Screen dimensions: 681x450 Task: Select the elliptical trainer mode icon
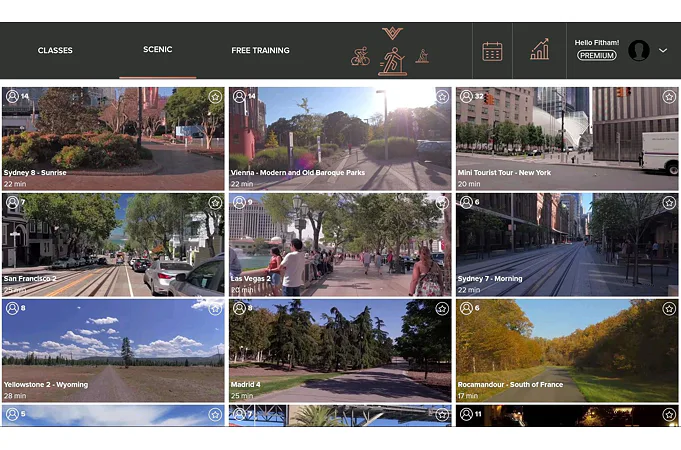(x=422, y=56)
